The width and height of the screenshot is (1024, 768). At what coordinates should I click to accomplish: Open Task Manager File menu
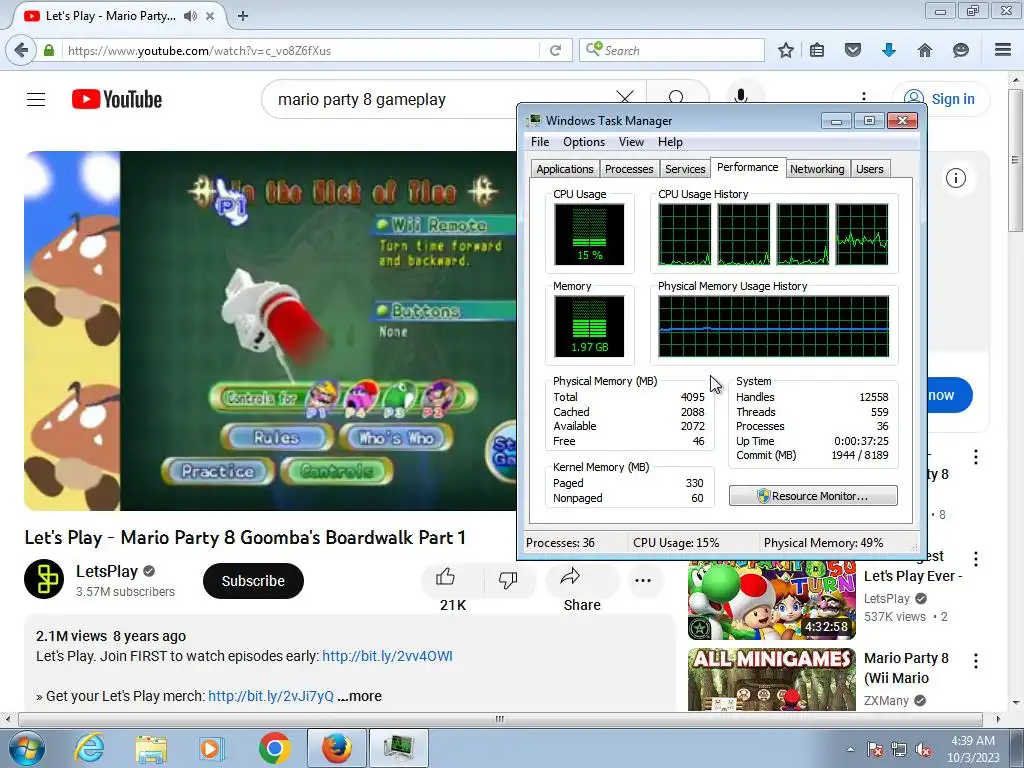point(540,142)
